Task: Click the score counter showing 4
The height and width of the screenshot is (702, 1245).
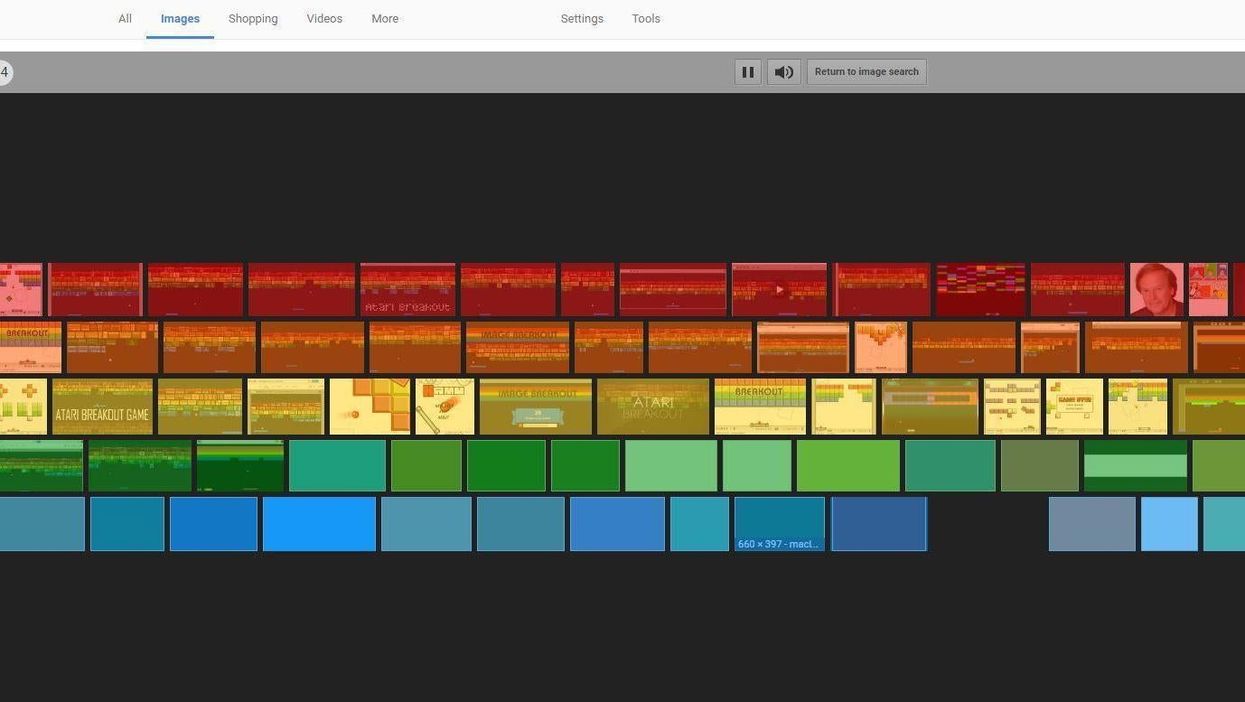Action: pyautogui.click(x=5, y=72)
